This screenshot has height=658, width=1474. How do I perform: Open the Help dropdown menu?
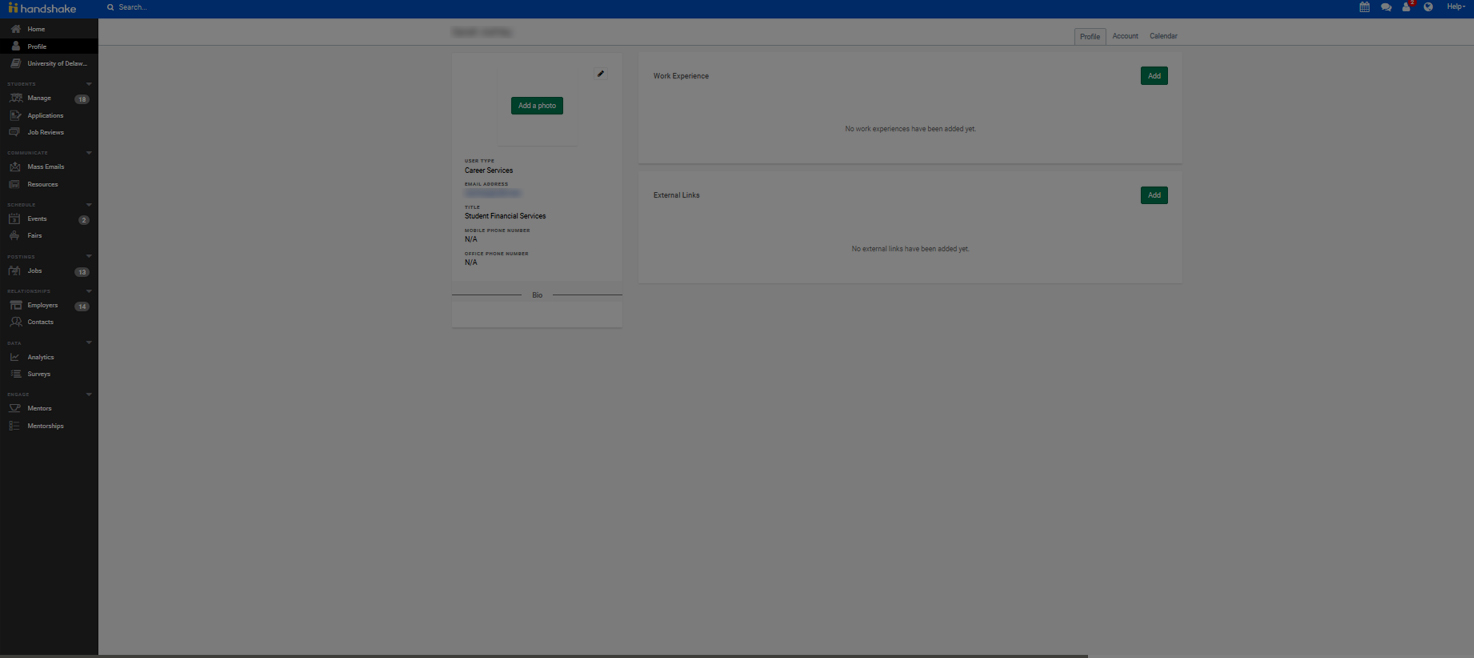[x=1456, y=7]
